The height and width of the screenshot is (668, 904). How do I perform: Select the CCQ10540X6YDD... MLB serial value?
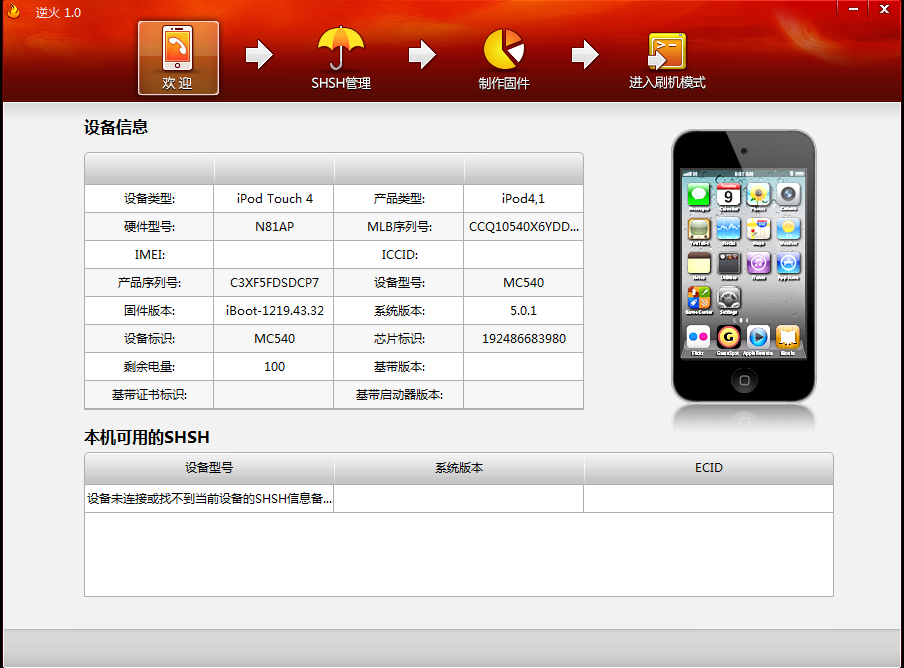tap(523, 227)
